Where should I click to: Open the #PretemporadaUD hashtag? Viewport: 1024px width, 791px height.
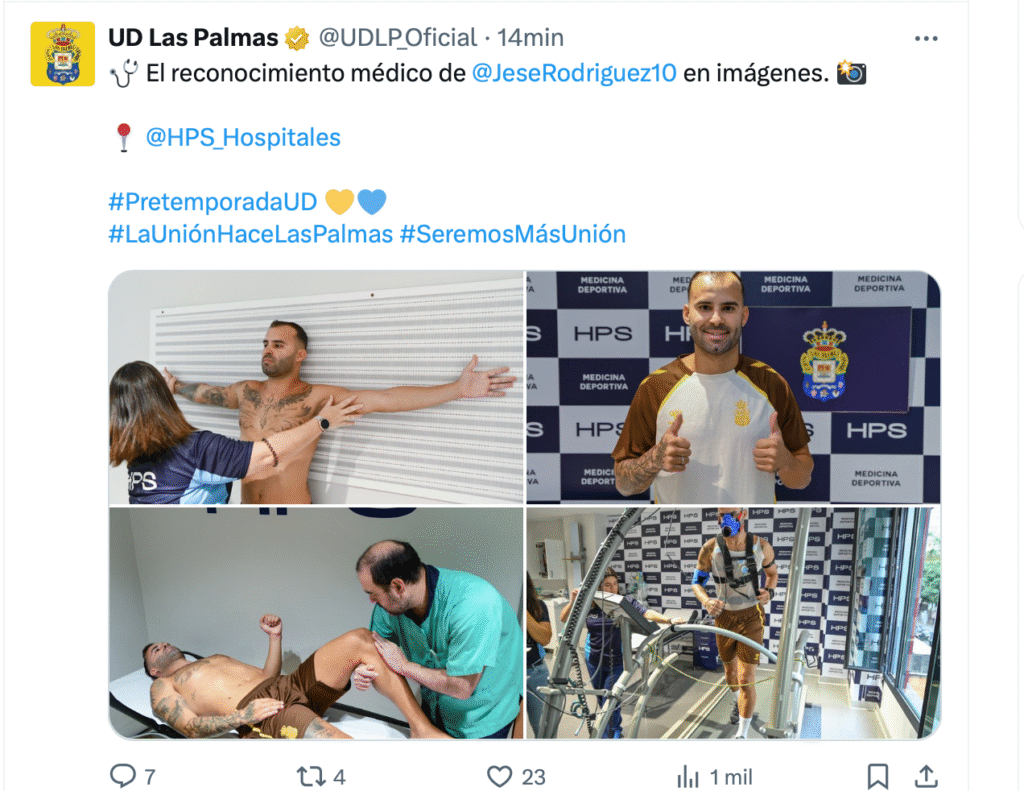213,202
